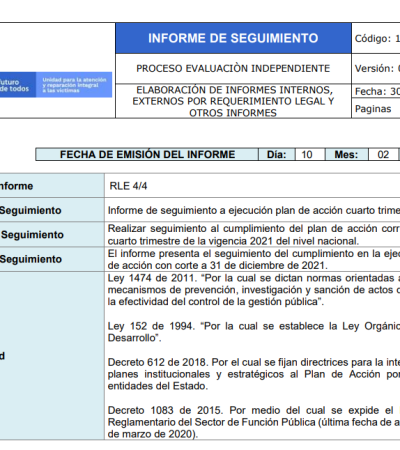Select 'PROCESO EVALUACIÒN INDEPENDIENTE' text
This screenshot has height=450, width=400.
[x=233, y=68]
